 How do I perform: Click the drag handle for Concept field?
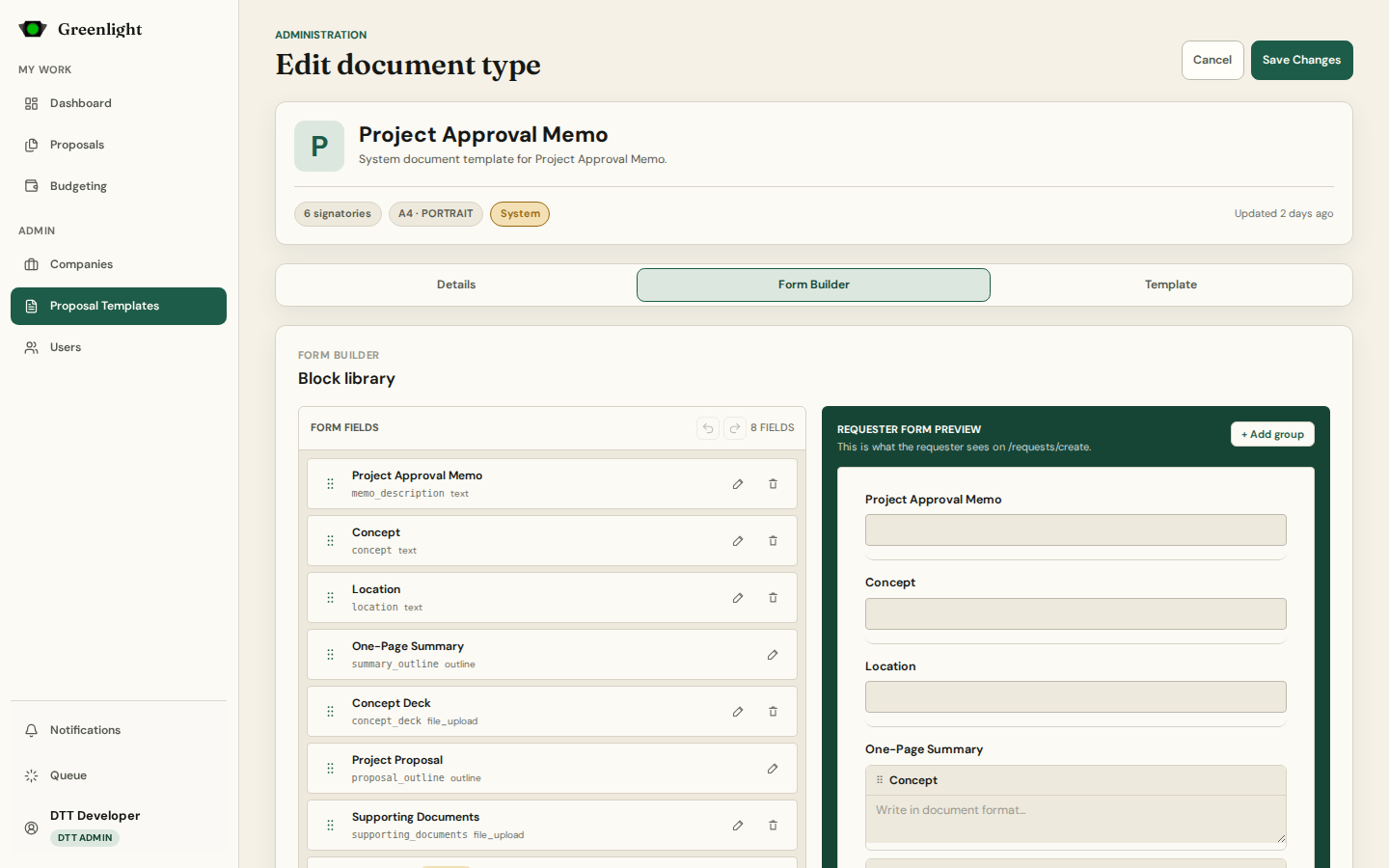(330, 541)
